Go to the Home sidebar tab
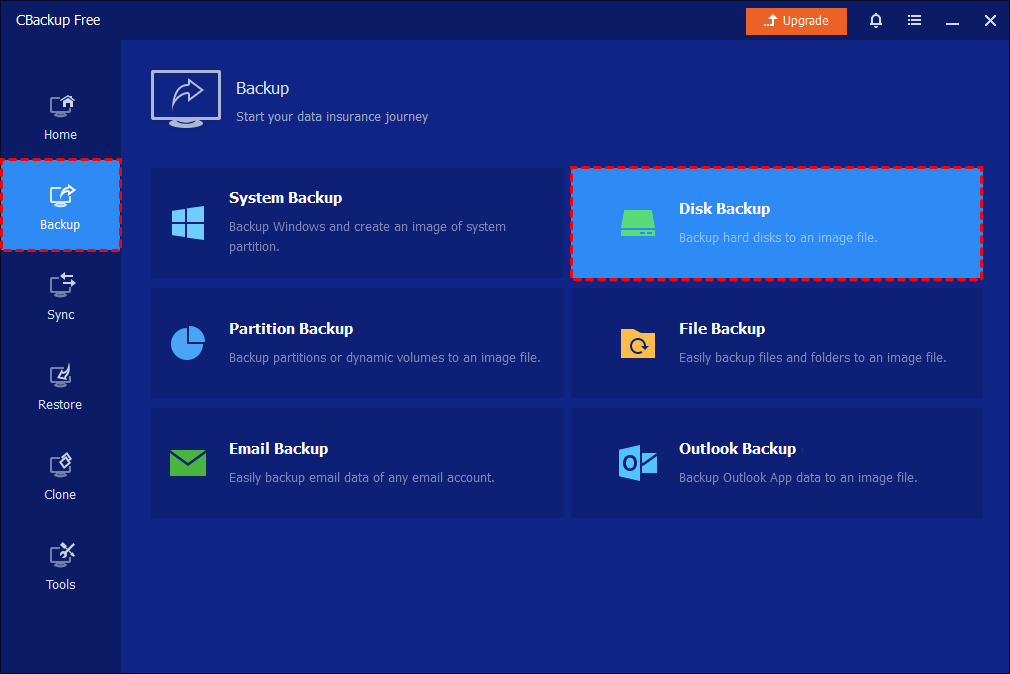The width and height of the screenshot is (1010, 674). [60, 117]
